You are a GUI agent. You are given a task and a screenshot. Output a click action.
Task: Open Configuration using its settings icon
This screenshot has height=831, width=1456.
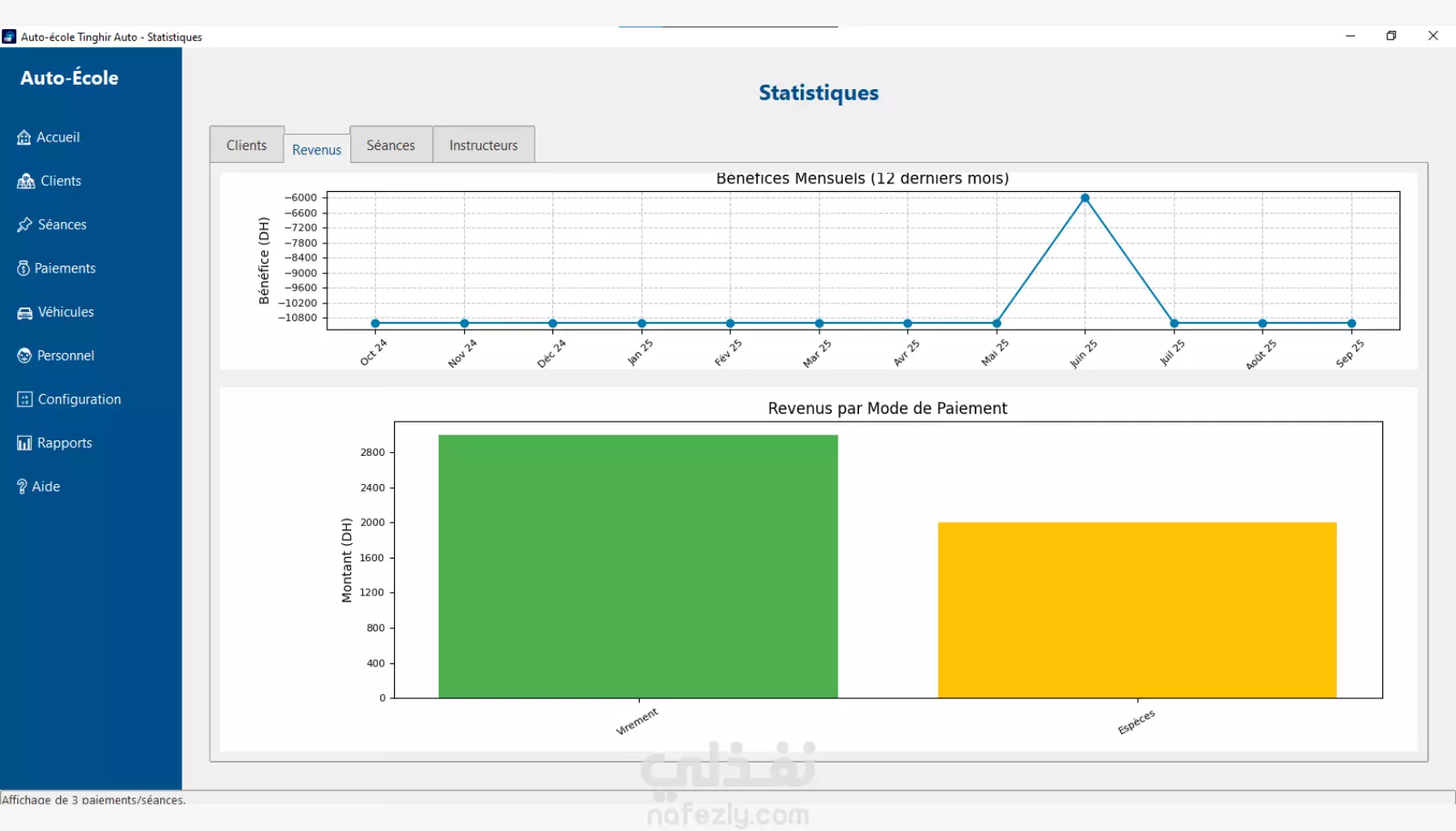(25, 399)
